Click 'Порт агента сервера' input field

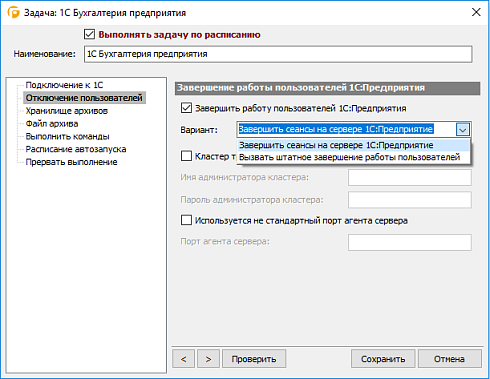410,242
